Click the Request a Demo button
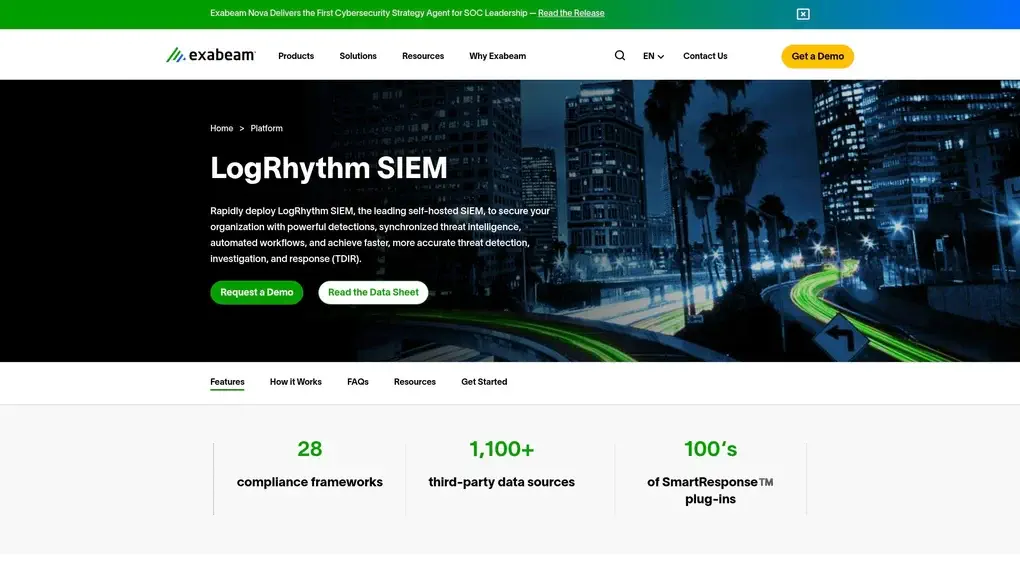The width and height of the screenshot is (1020, 574). (x=256, y=292)
